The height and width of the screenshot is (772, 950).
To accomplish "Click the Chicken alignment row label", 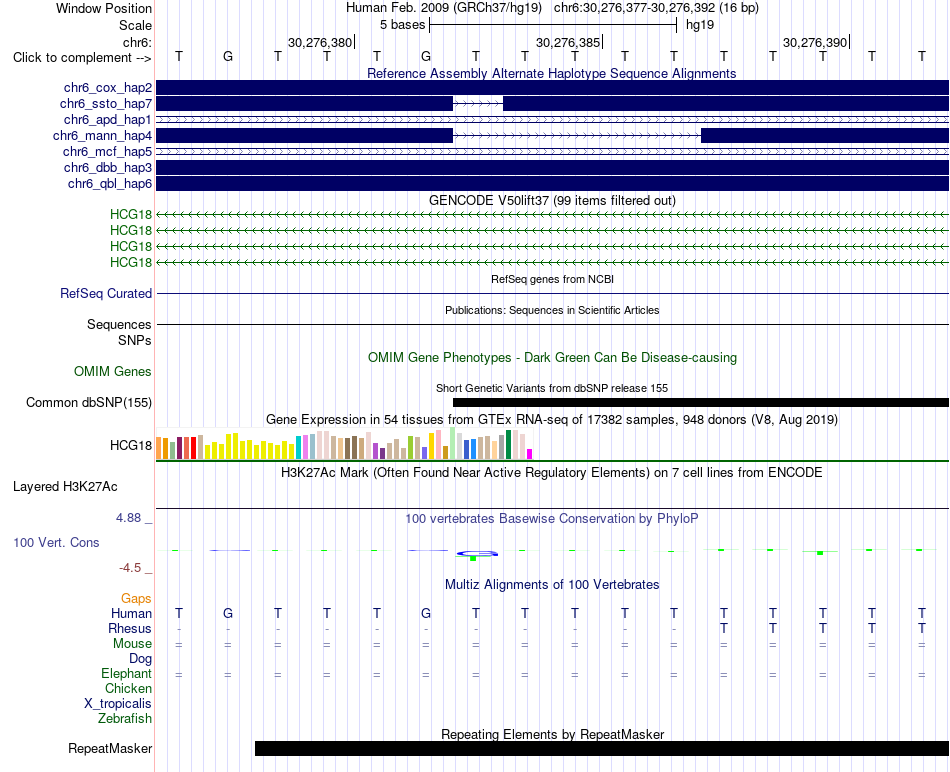I will coord(128,688).
